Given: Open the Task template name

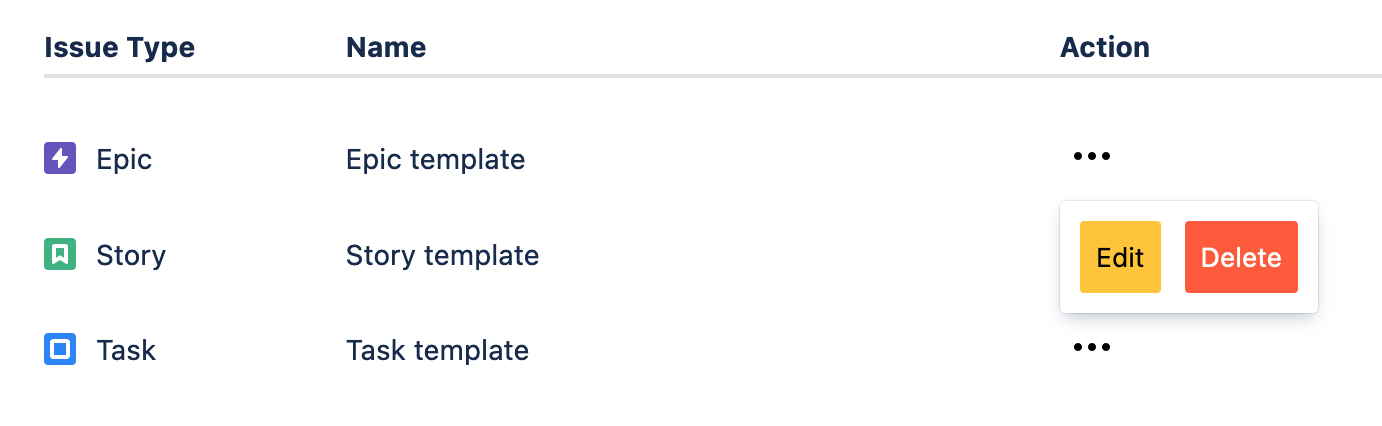Looking at the screenshot, I should [437, 351].
